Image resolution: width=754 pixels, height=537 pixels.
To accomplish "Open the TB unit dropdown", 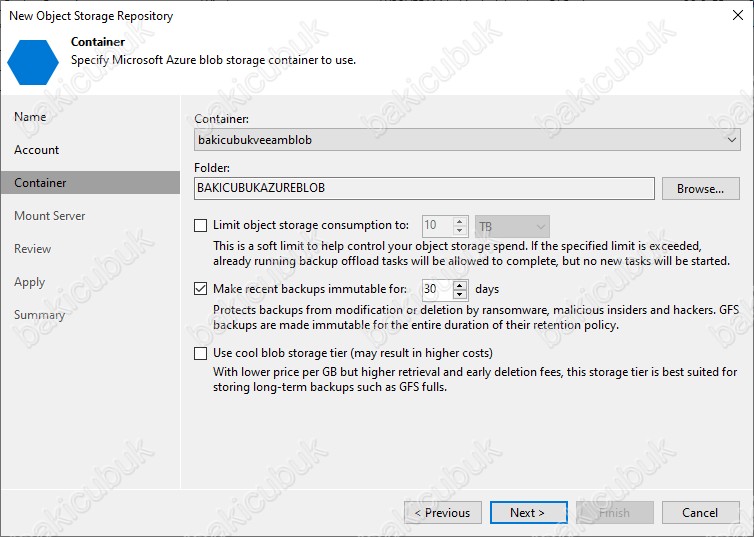I will point(512,226).
